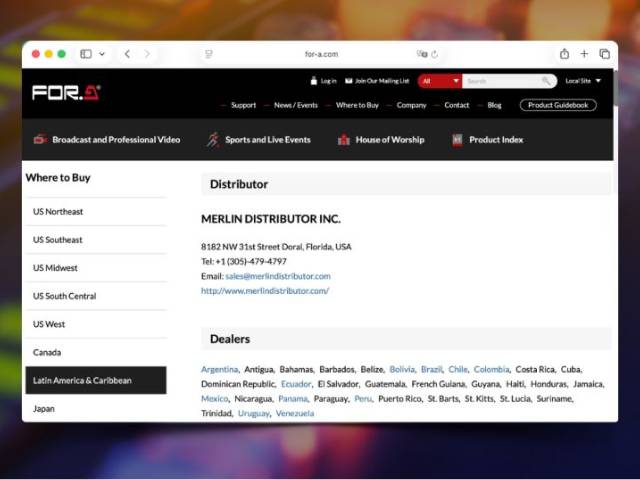Click the House of Worship building icon
The height and width of the screenshot is (480, 640).
344,140
